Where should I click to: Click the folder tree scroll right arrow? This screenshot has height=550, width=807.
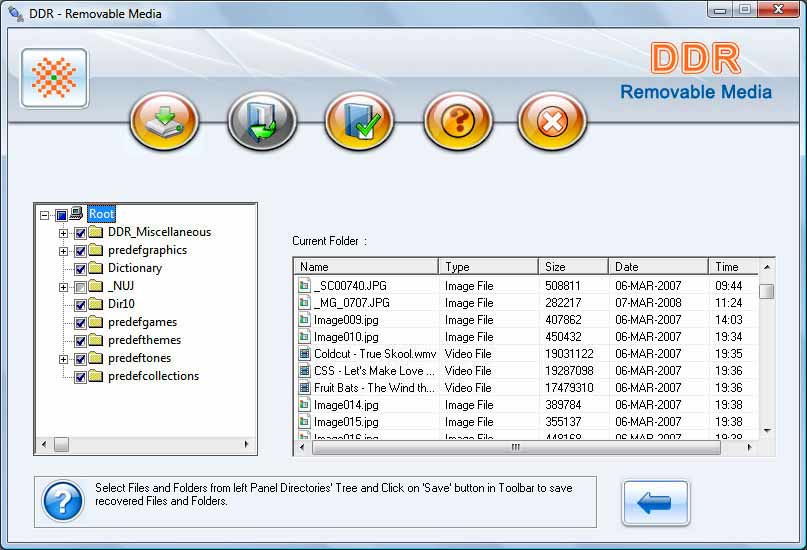(x=246, y=444)
